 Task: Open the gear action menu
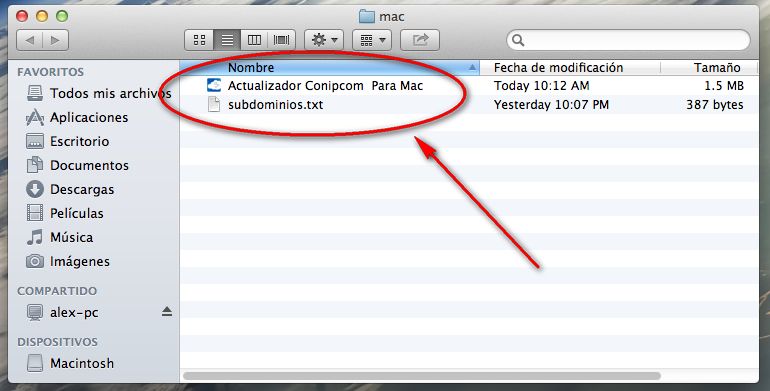coord(324,40)
